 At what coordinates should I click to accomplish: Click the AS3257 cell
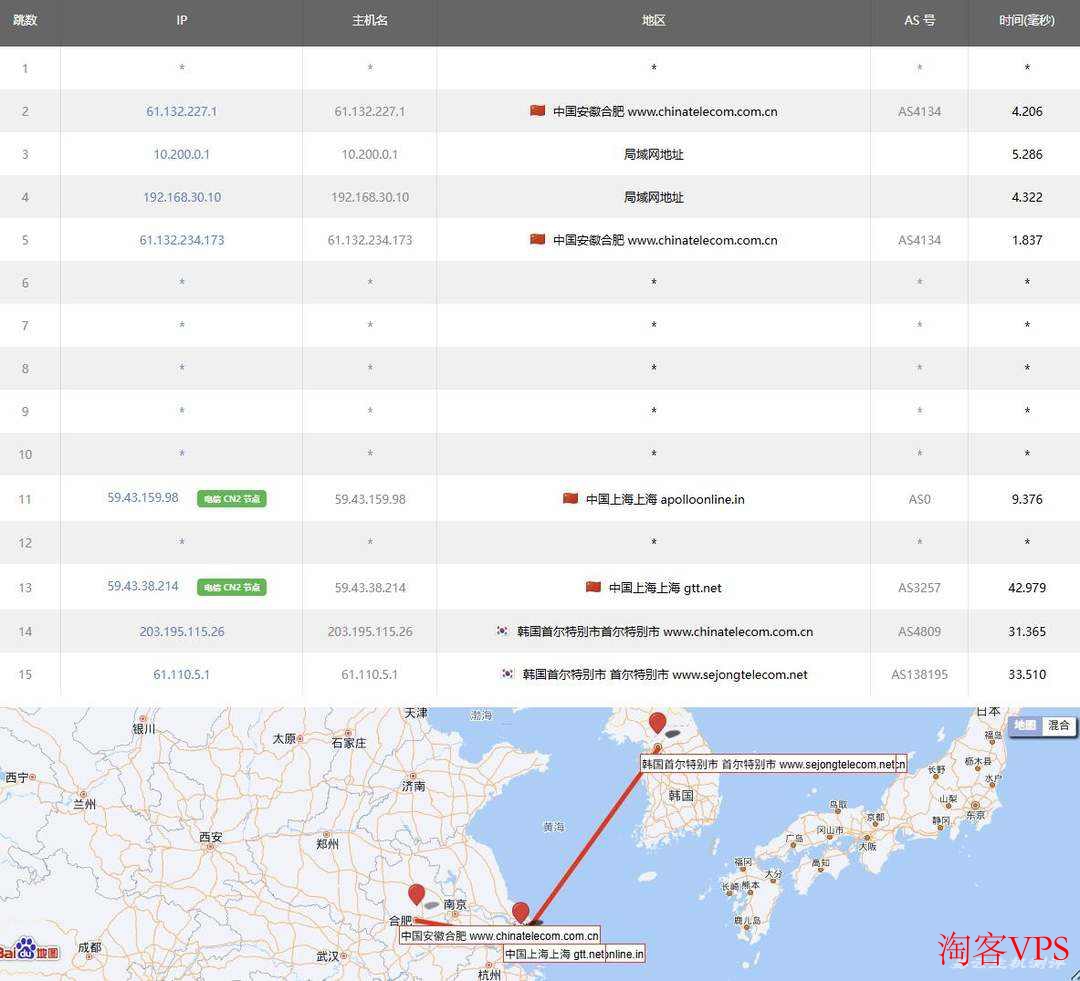pos(920,588)
